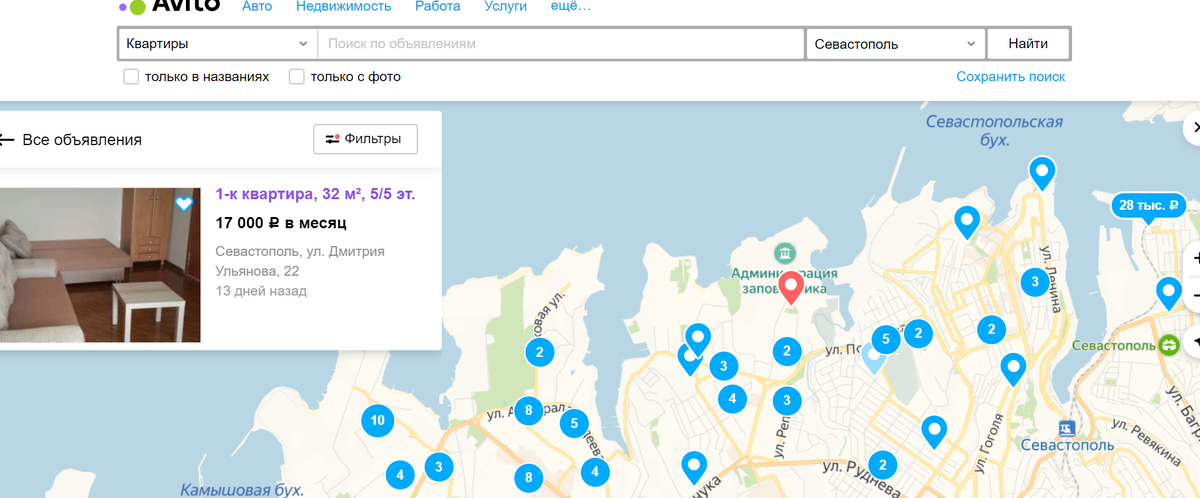Toggle the только в названиях checkbox

click(x=131, y=77)
